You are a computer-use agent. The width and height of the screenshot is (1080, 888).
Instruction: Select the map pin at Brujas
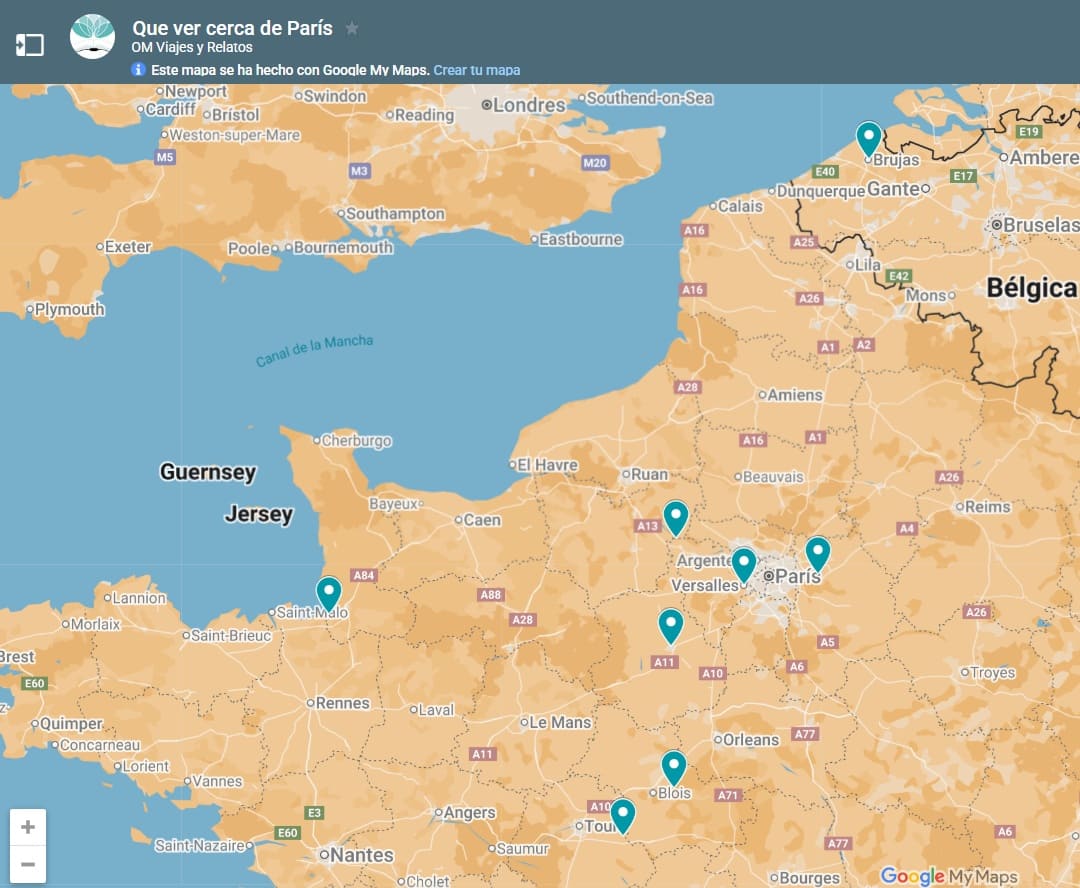tap(869, 139)
